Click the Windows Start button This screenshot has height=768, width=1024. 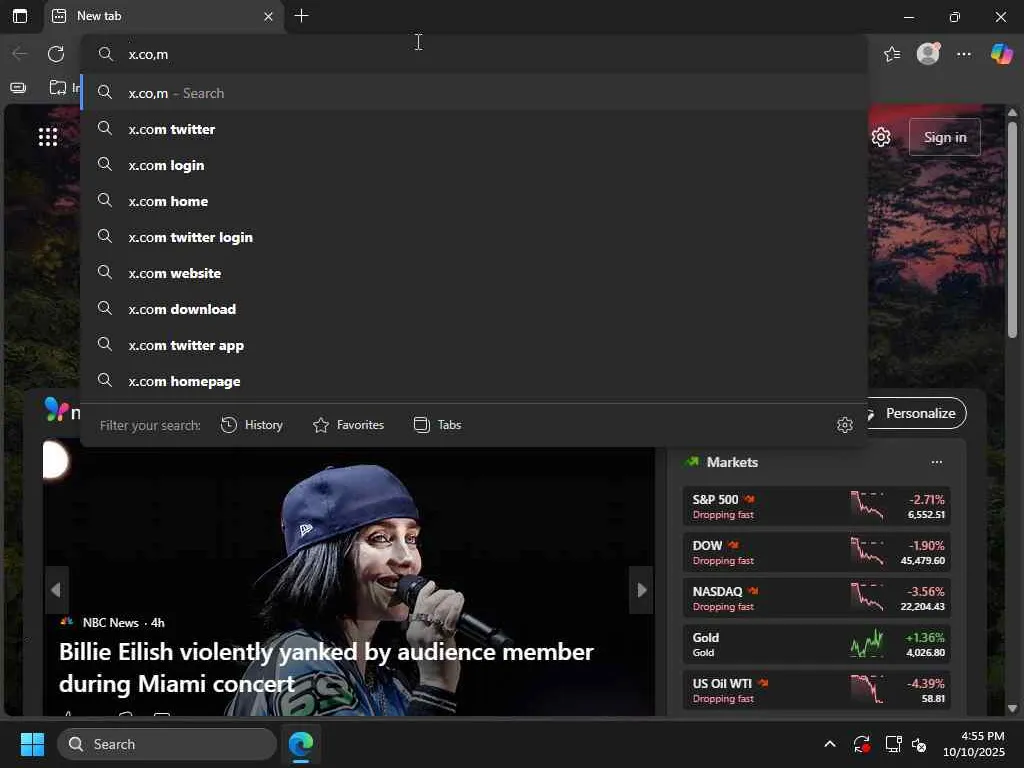32,744
